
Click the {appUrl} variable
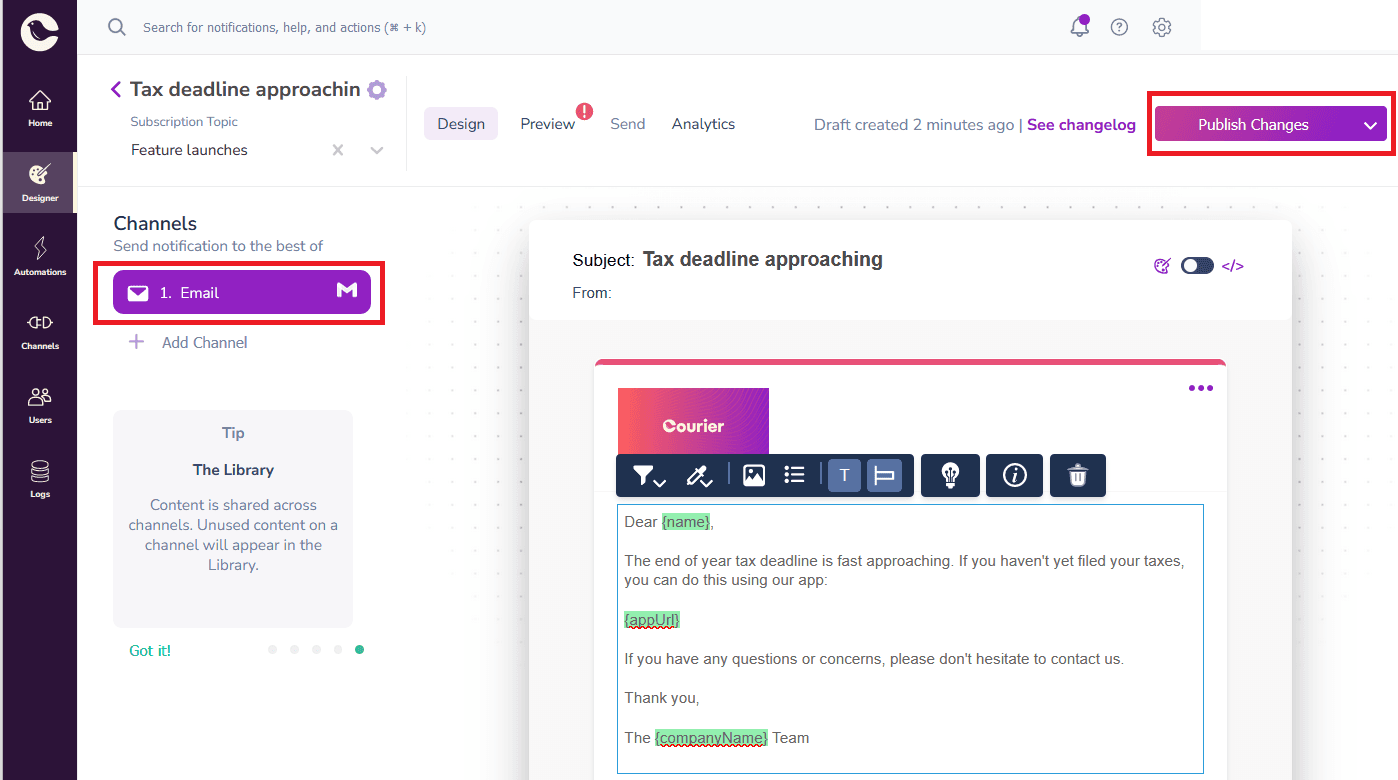(x=652, y=620)
